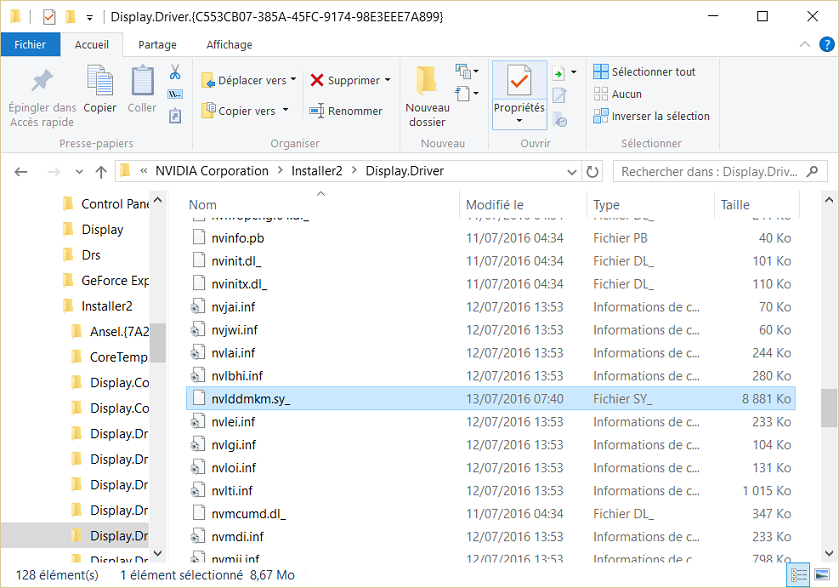This screenshot has height=588, width=839.
Task: Open the Copier vers dropdown menu
Action: pos(285,111)
